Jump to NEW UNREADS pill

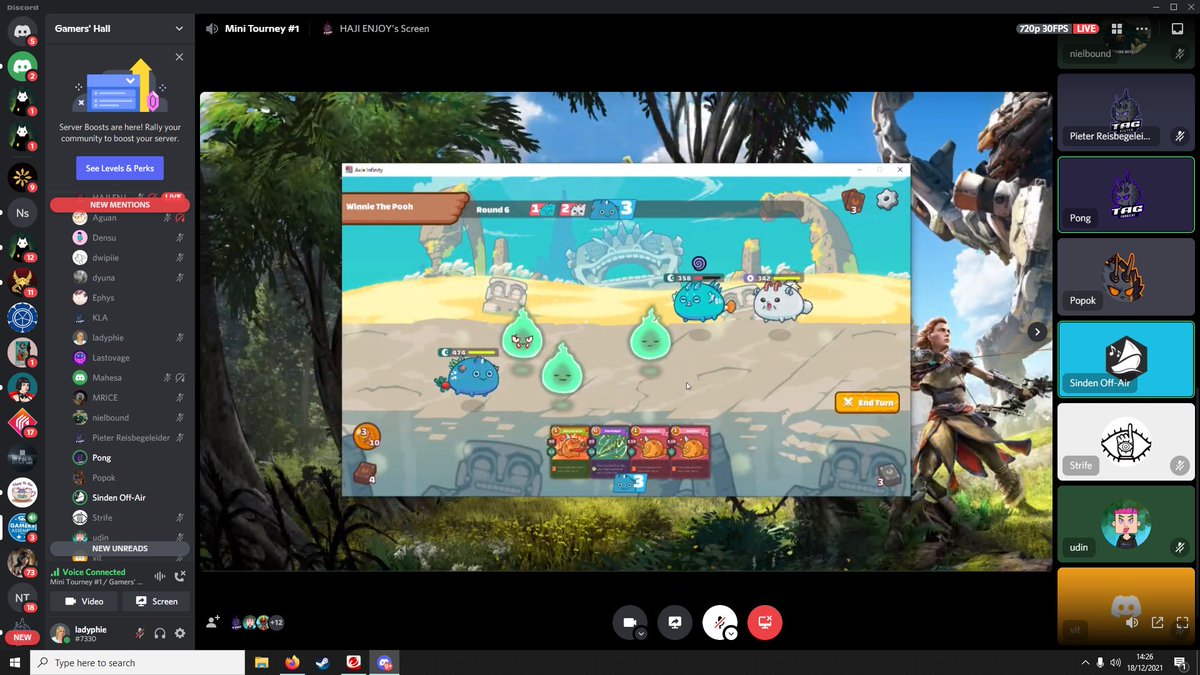[x=120, y=548]
